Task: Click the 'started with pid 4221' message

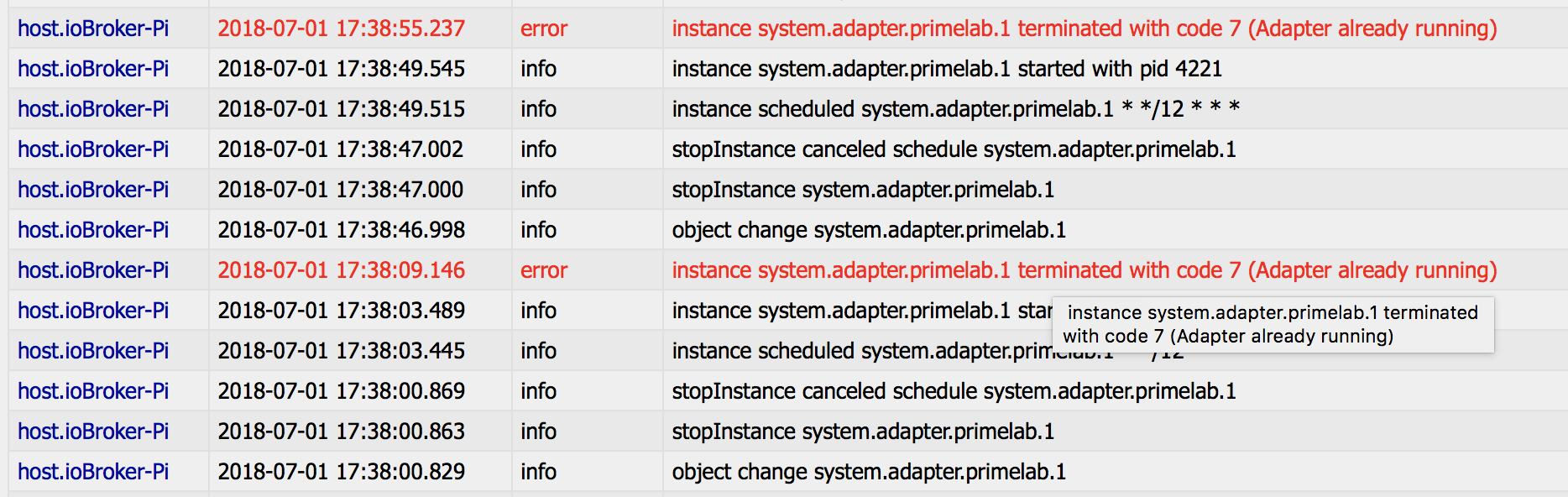Action: tap(947, 69)
